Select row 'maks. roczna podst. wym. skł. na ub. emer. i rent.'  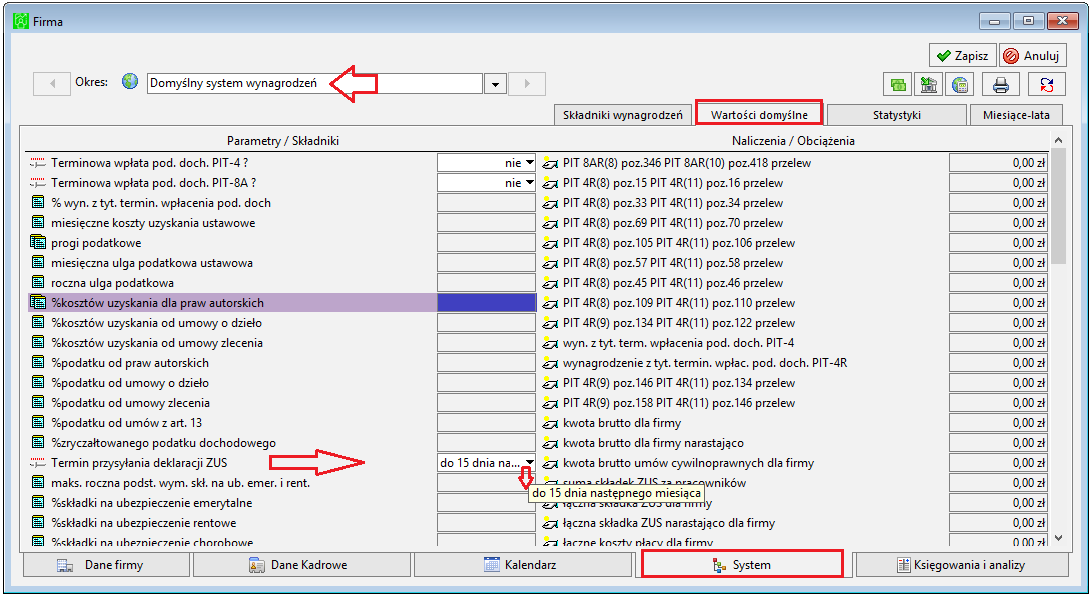click(233, 483)
